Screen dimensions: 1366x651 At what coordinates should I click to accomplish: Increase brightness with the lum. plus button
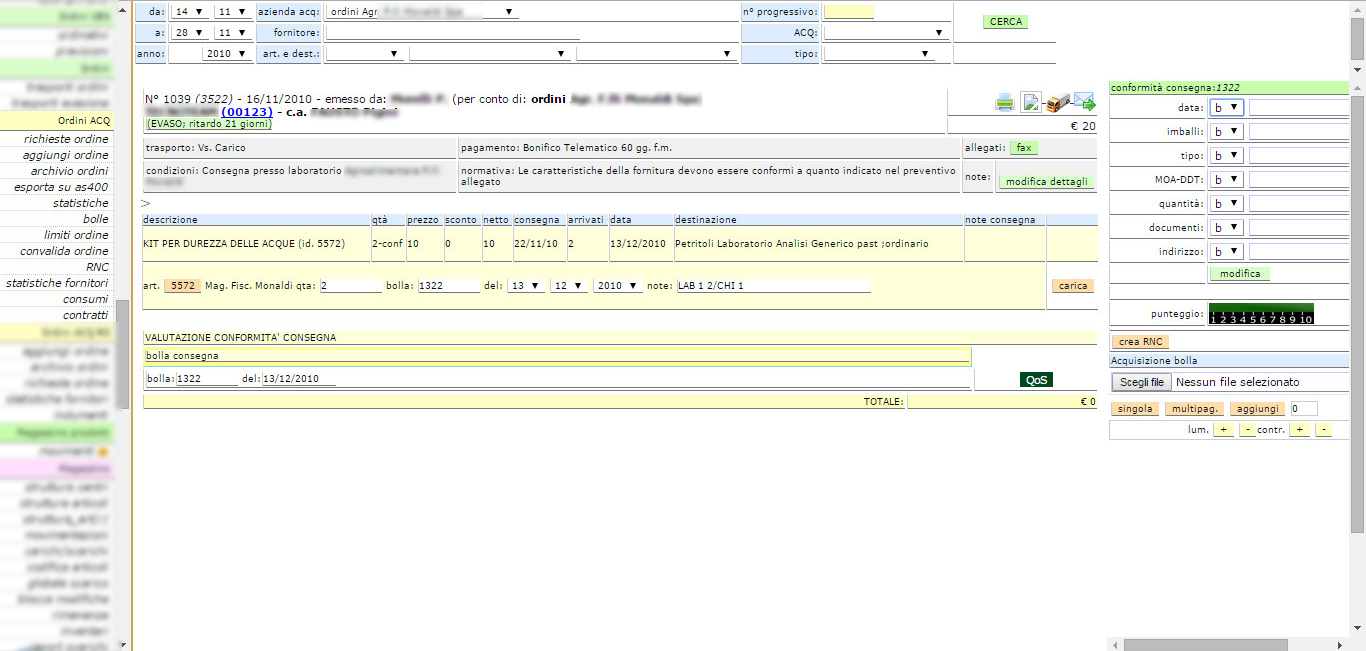[1222, 430]
